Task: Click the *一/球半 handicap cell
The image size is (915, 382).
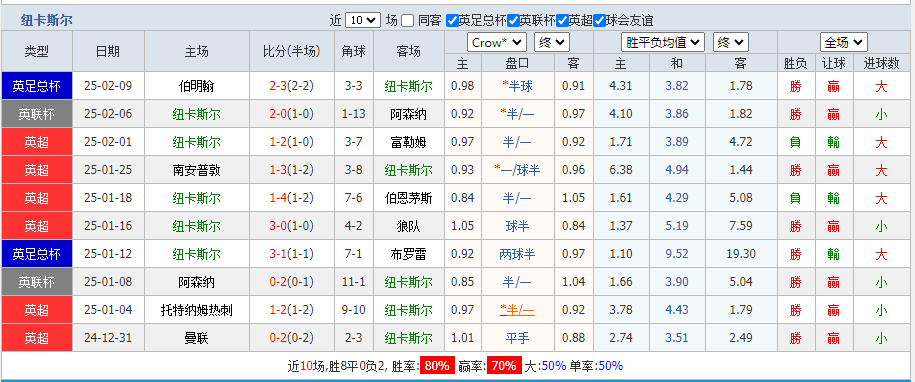Action: pos(517,170)
